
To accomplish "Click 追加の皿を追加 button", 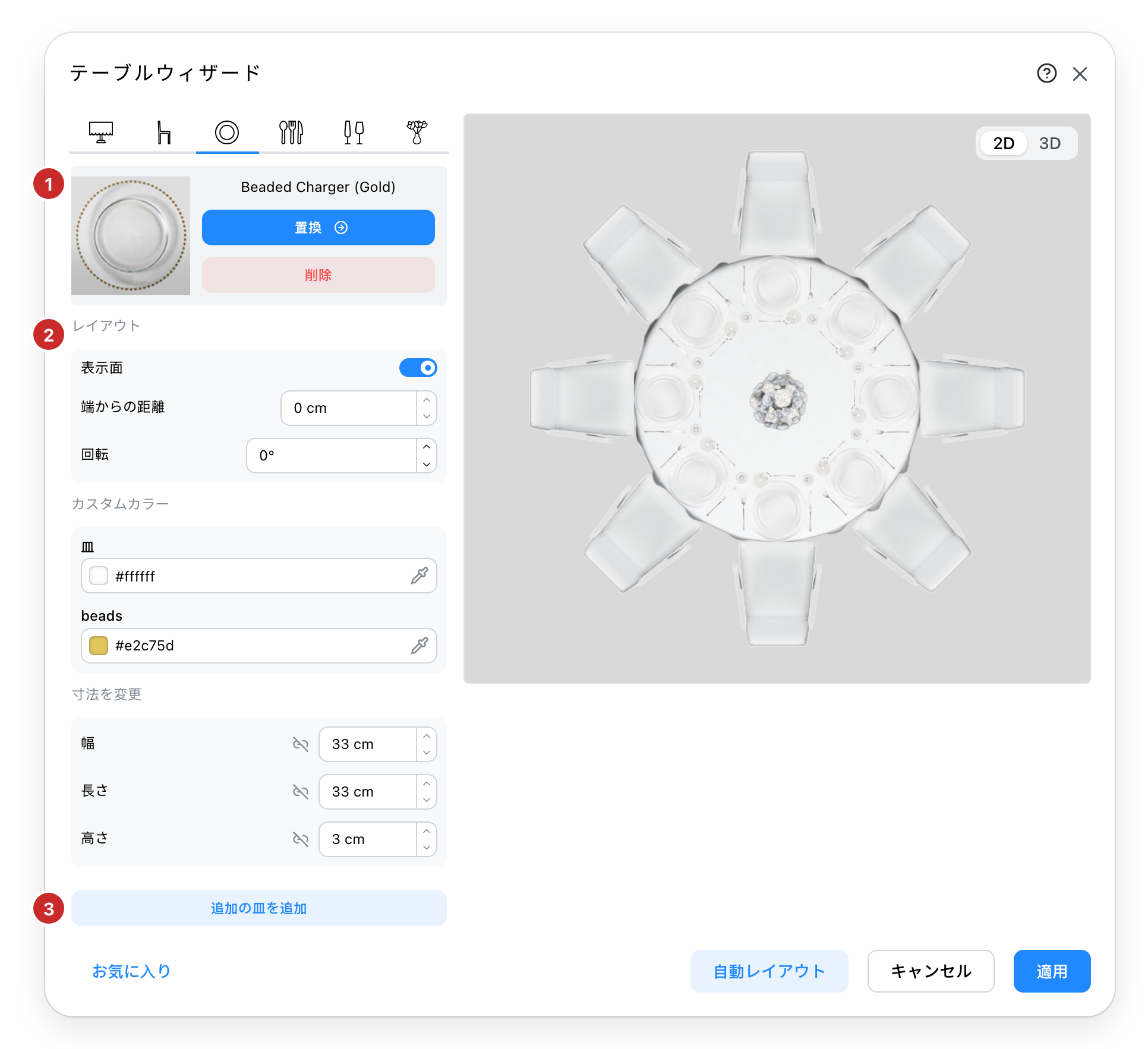I will tap(259, 908).
